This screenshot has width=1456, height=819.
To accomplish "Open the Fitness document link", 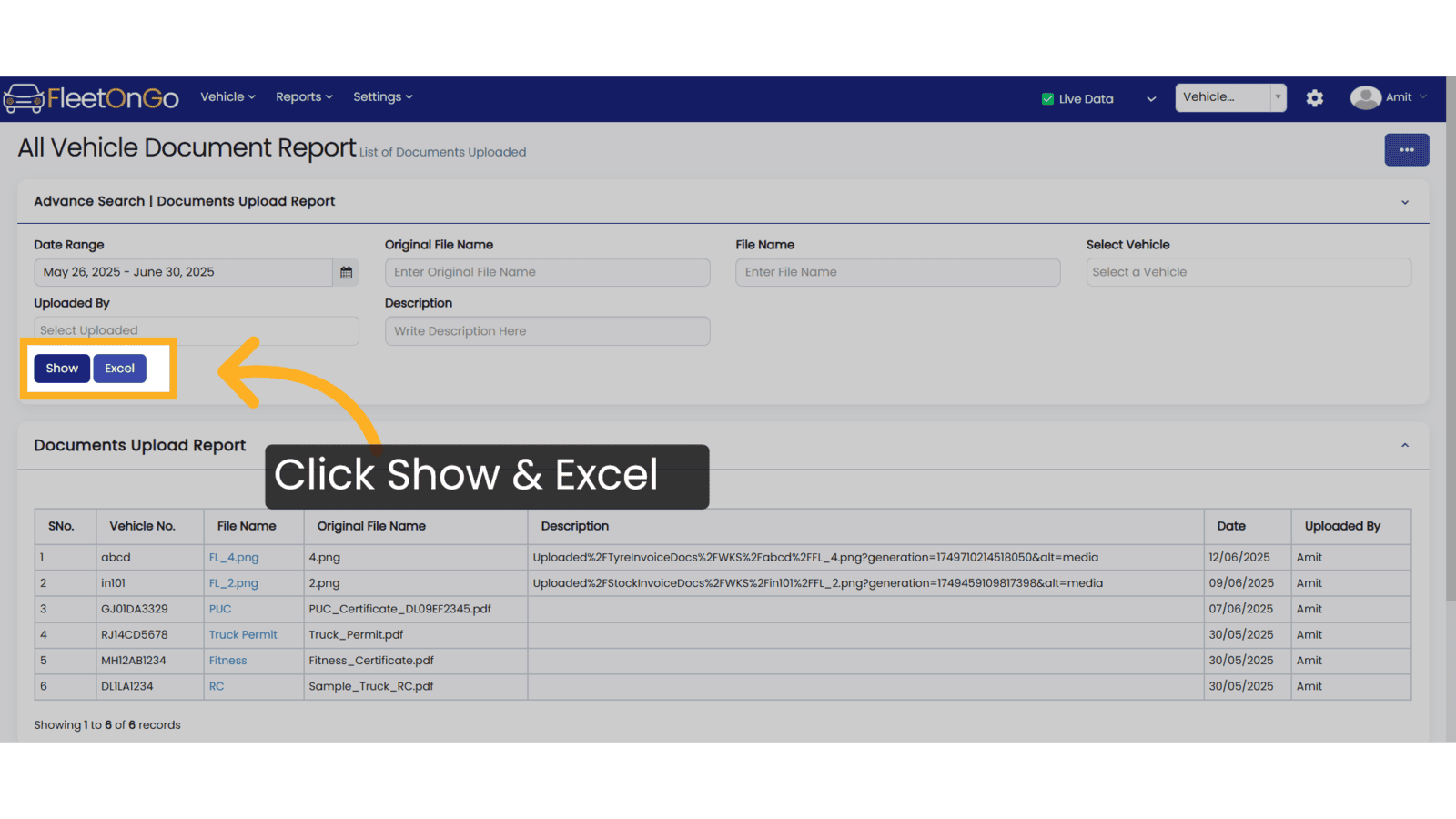I will (227, 661).
